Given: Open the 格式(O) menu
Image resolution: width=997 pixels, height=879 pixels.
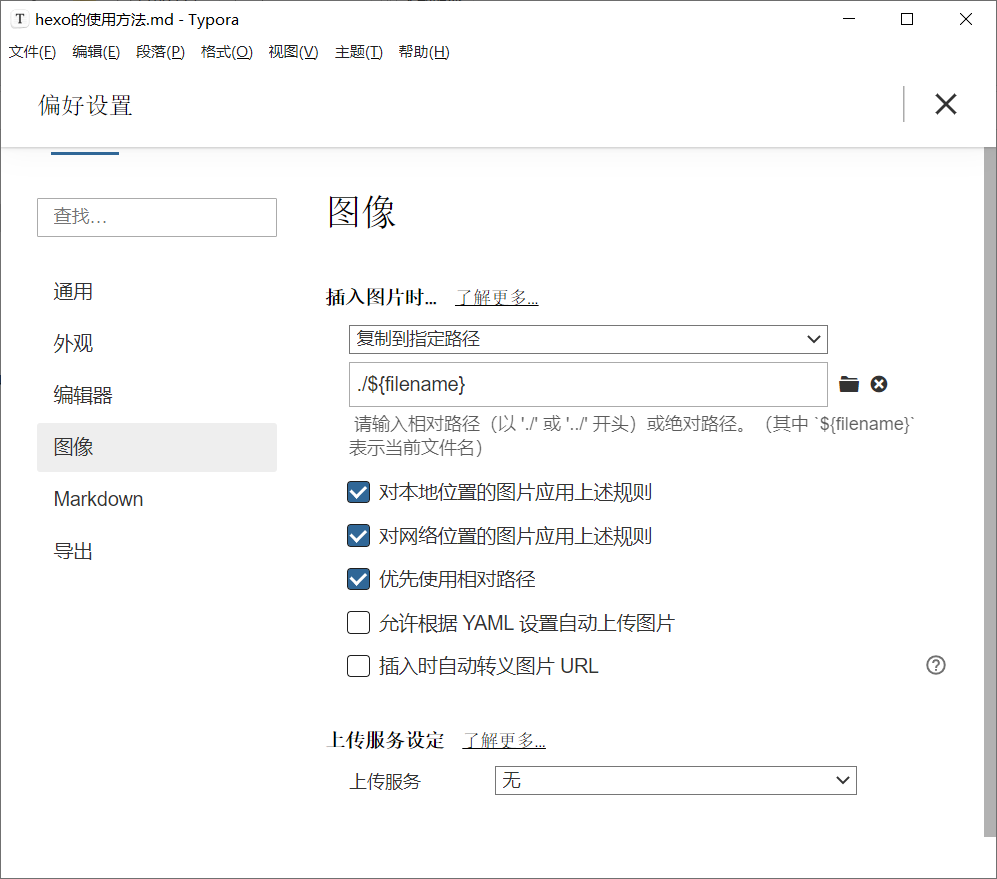Looking at the screenshot, I should 226,52.
